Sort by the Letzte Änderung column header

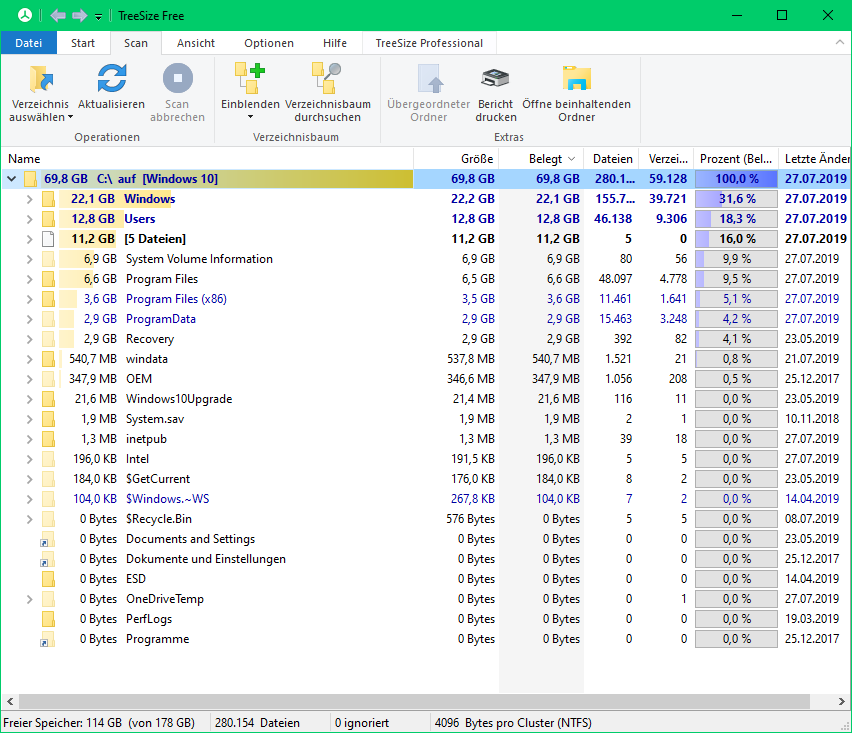pyautogui.click(x=815, y=159)
